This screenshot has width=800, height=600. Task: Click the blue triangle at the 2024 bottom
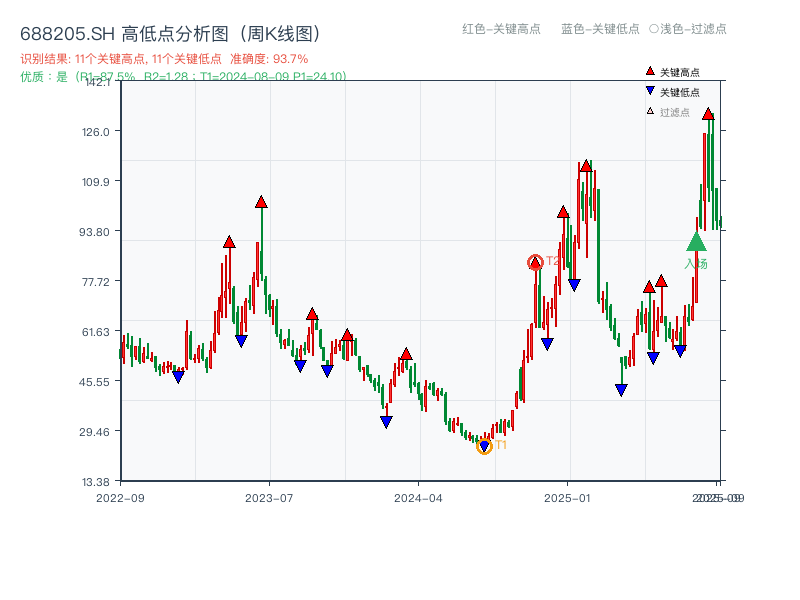484,445
